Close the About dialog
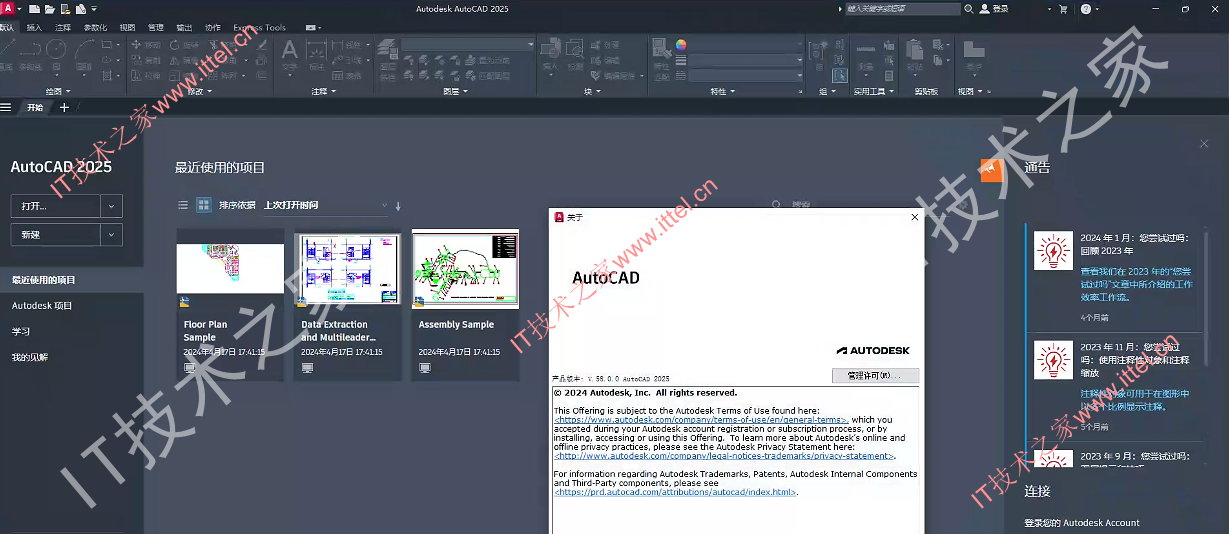This screenshot has width=1229, height=534. click(x=914, y=216)
